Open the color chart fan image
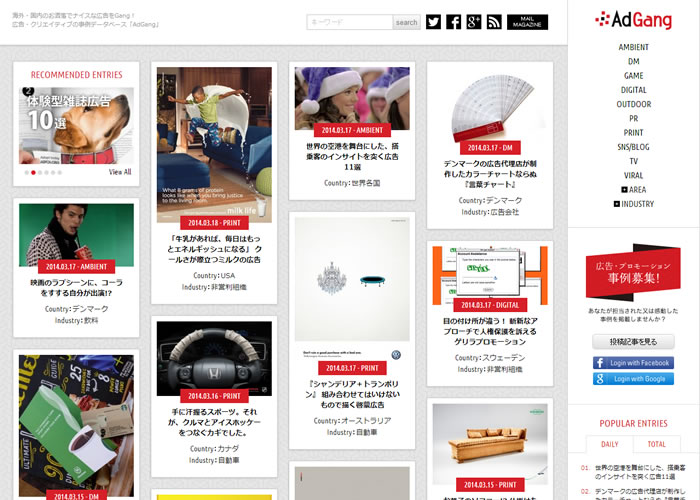Viewport: 700px width, 500px height. pos(490,105)
